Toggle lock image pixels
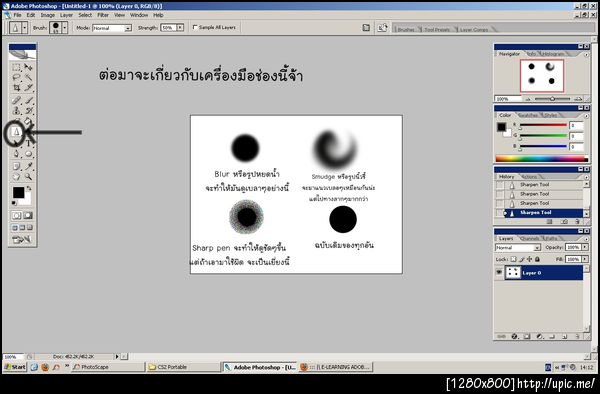 tap(522, 259)
